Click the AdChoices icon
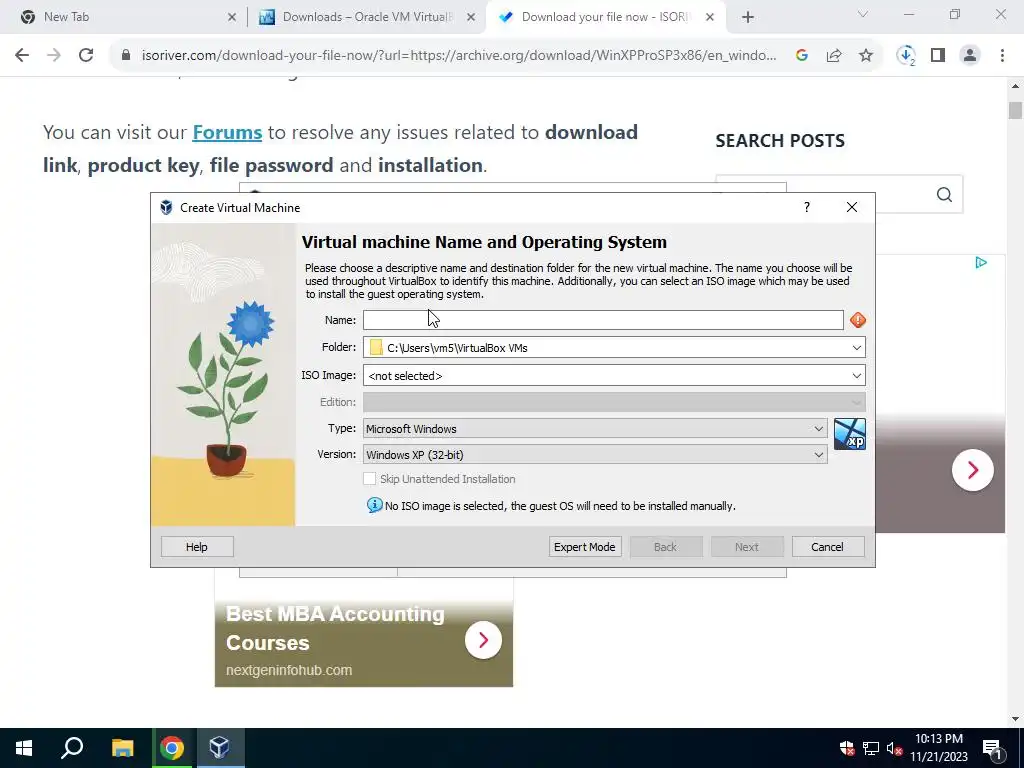The height and width of the screenshot is (768, 1024). 981,263
